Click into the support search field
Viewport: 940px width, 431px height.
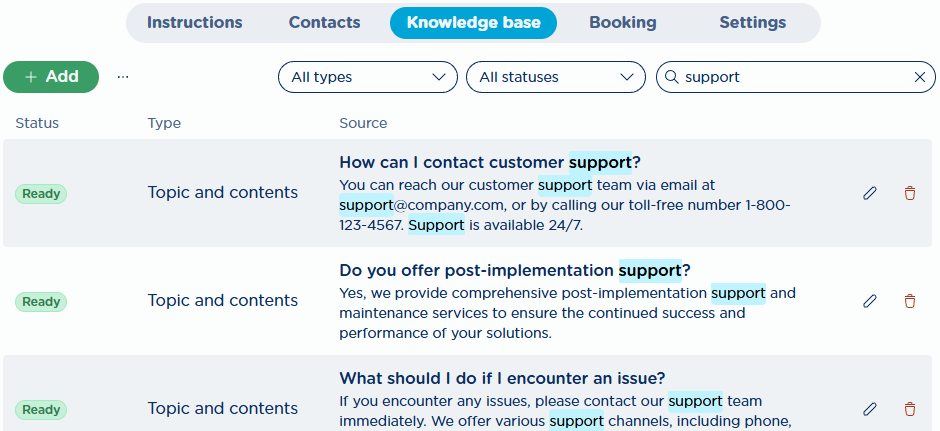click(796, 77)
